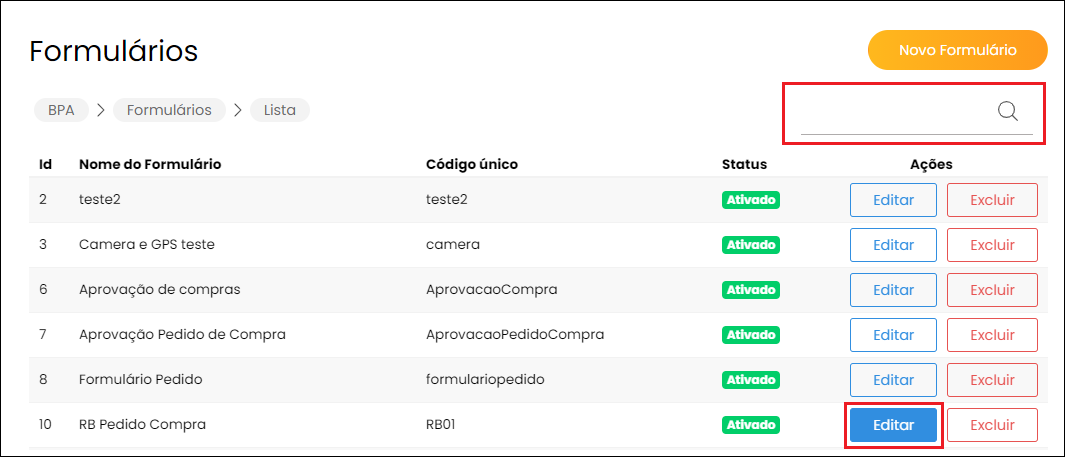Delete the teste2 form
Screen dimensions: 1065x457
click(992, 200)
